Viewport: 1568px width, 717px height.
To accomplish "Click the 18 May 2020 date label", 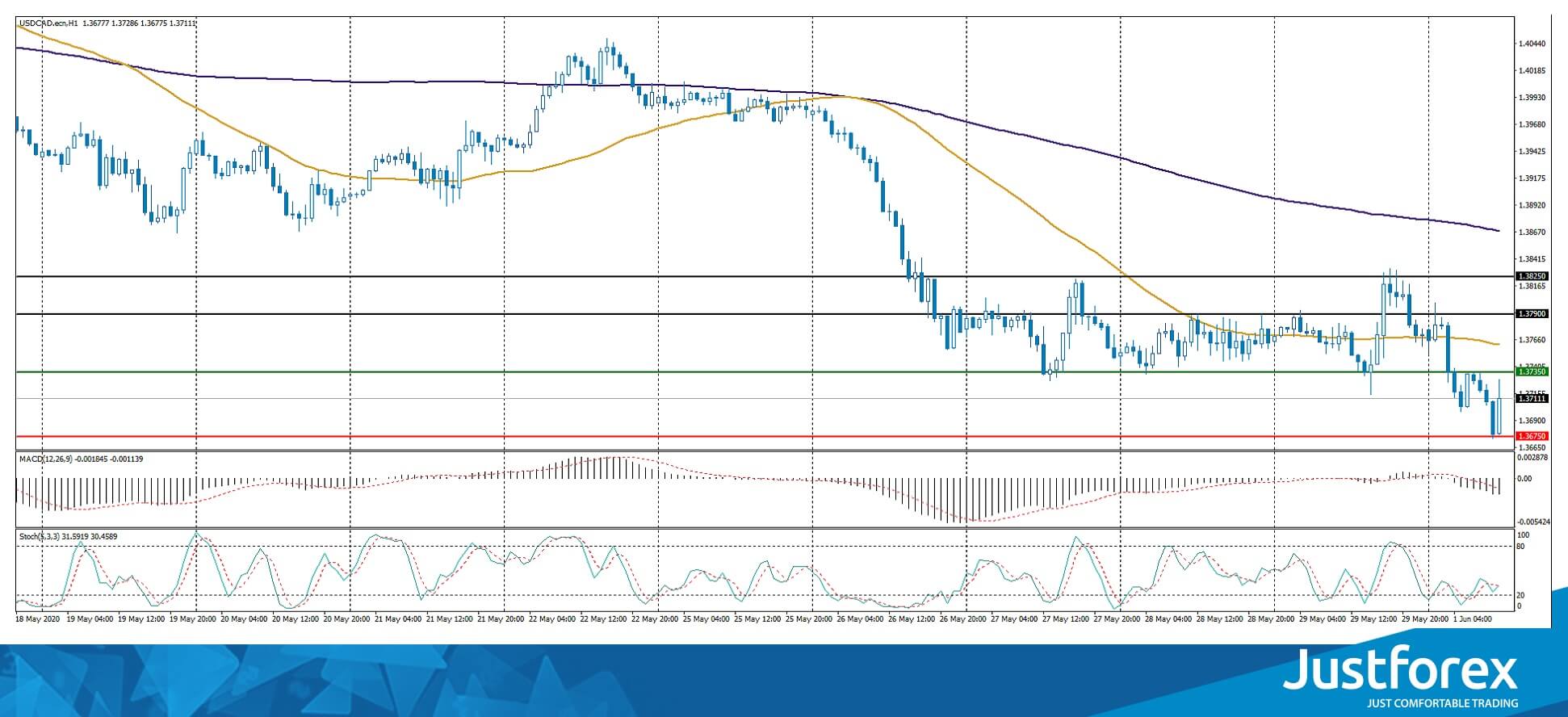I will coord(38,619).
